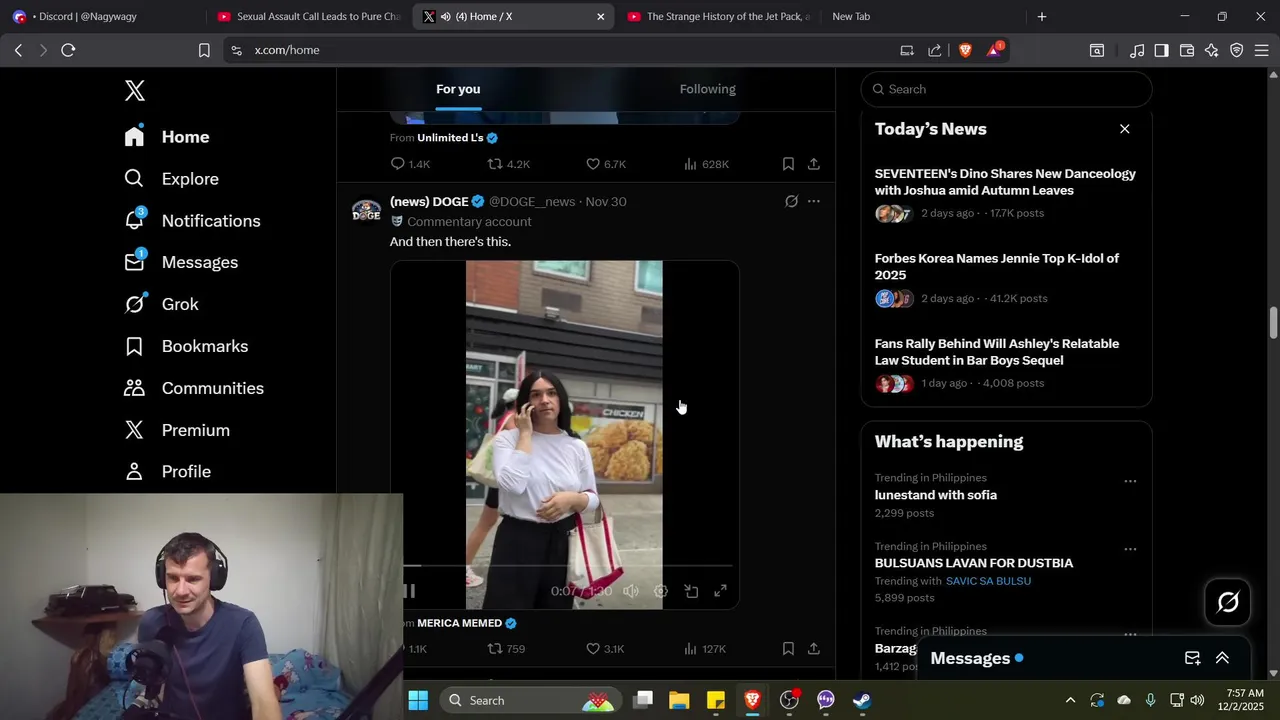Switch to the For you tab
Screen dimensions: 1280x720
[x=458, y=89]
